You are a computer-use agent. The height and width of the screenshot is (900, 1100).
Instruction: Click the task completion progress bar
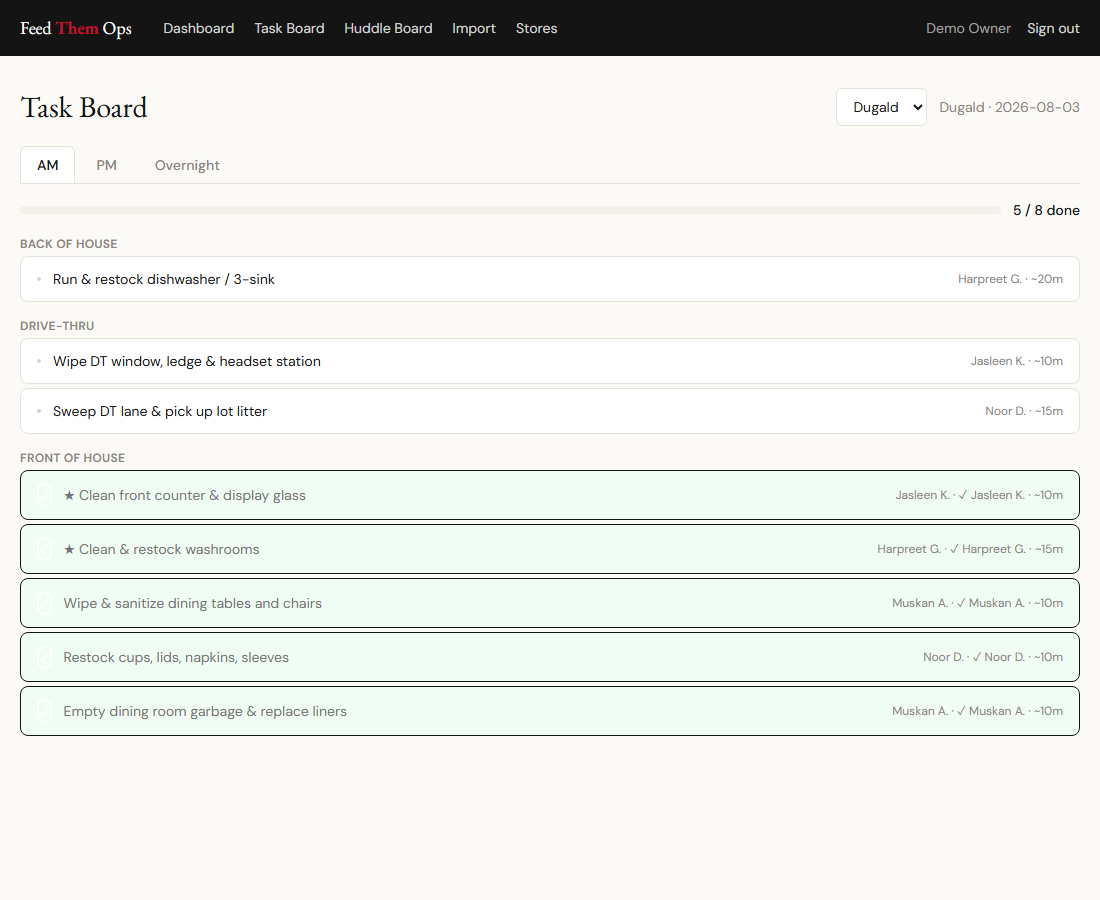click(510, 210)
